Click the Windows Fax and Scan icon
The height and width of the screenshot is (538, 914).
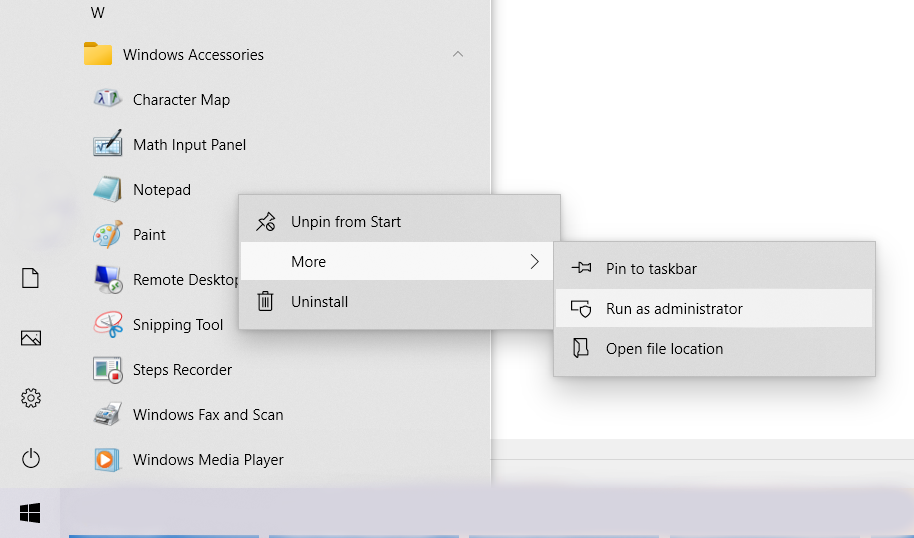click(x=108, y=414)
